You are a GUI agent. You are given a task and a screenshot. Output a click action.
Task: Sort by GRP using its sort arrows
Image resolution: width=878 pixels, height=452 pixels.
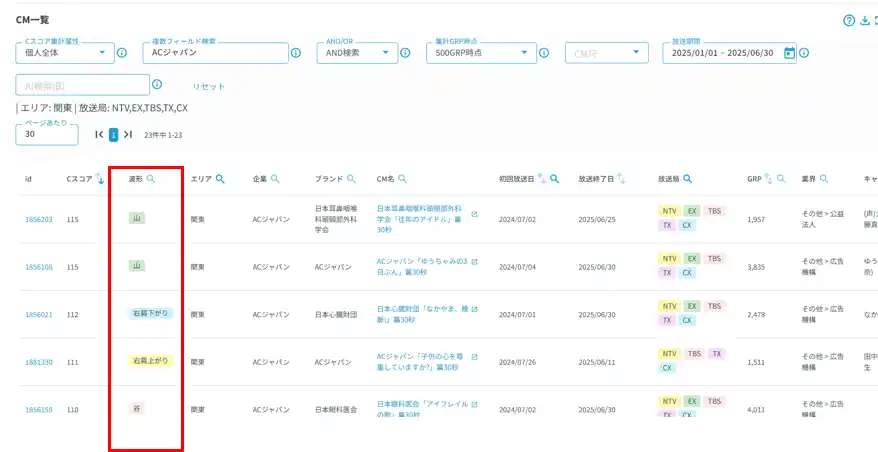pyautogui.click(x=769, y=179)
